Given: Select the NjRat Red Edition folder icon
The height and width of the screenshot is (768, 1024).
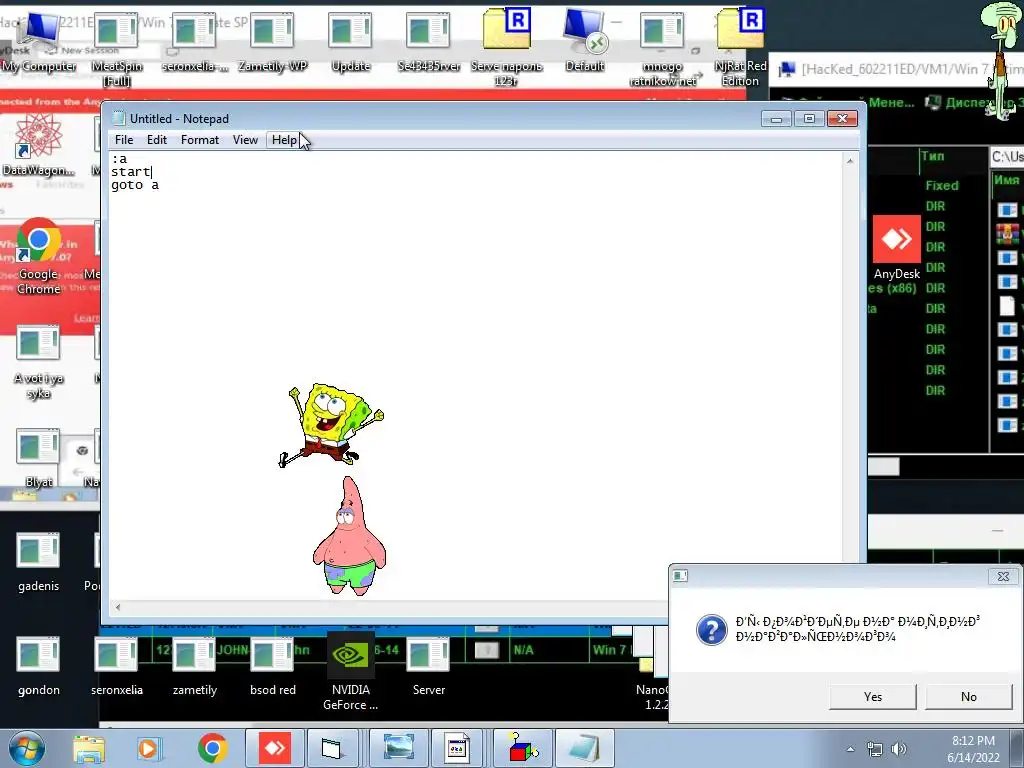Looking at the screenshot, I should point(740,48).
